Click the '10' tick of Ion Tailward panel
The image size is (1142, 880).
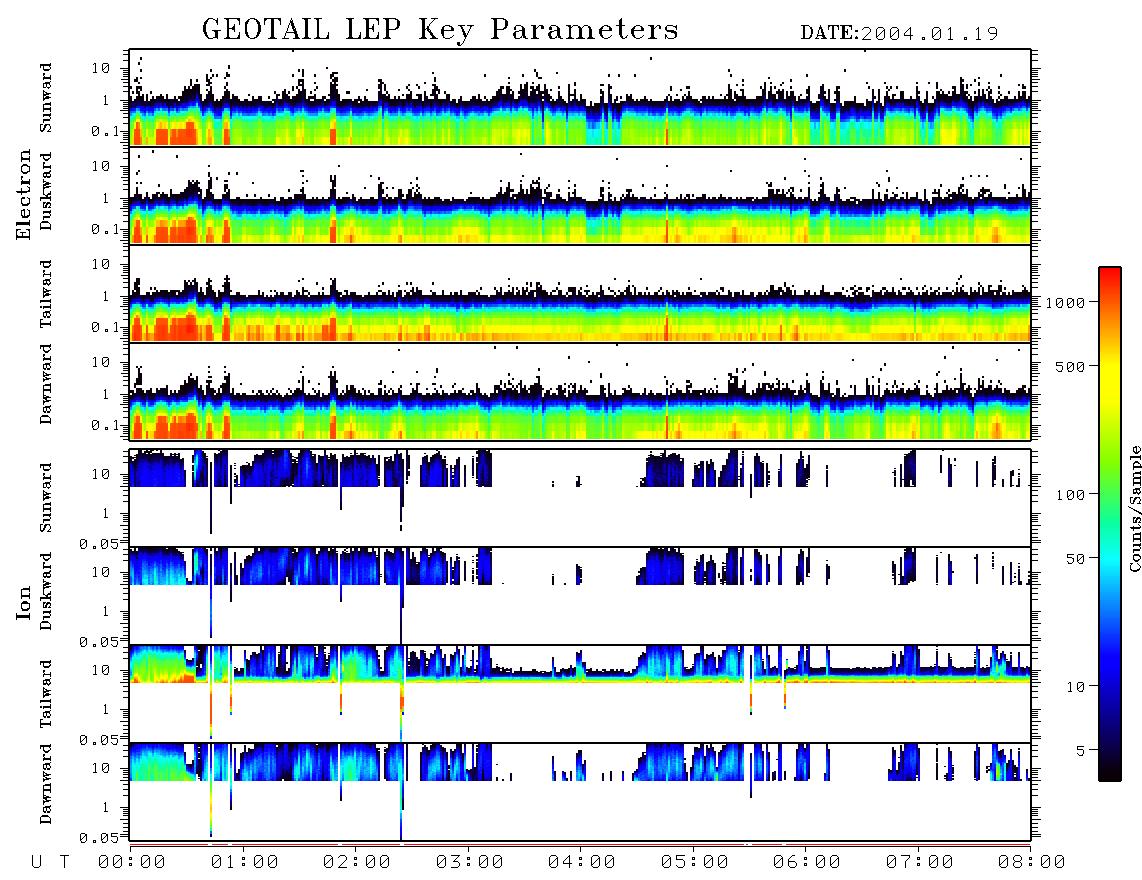(101, 670)
